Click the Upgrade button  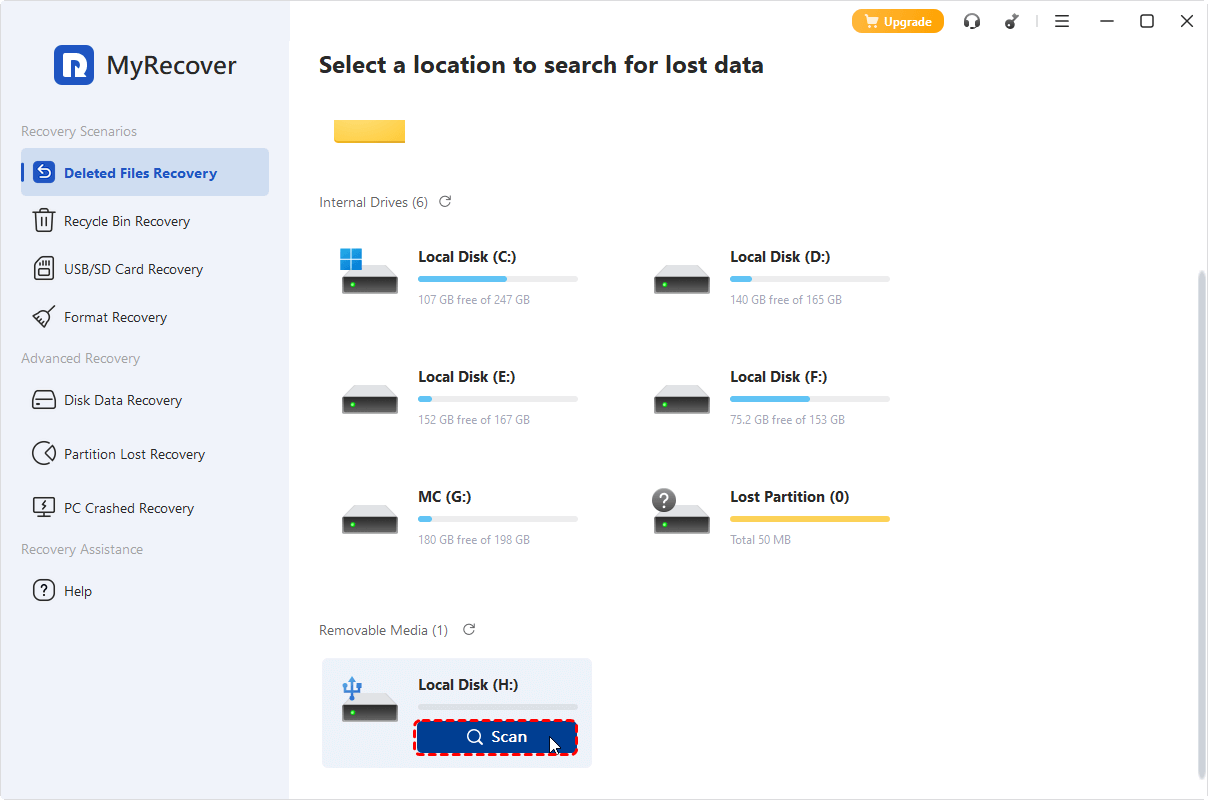[897, 21]
